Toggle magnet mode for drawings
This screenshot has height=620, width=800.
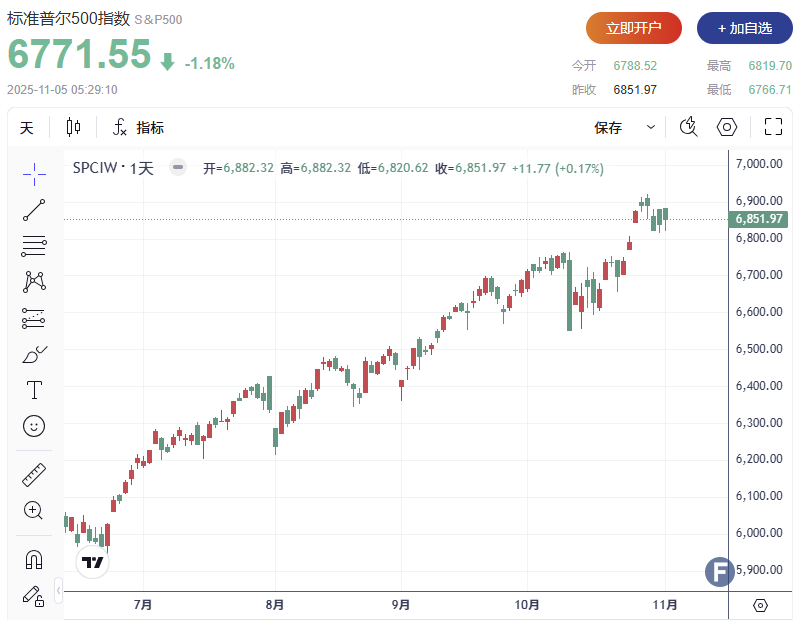(34, 559)
